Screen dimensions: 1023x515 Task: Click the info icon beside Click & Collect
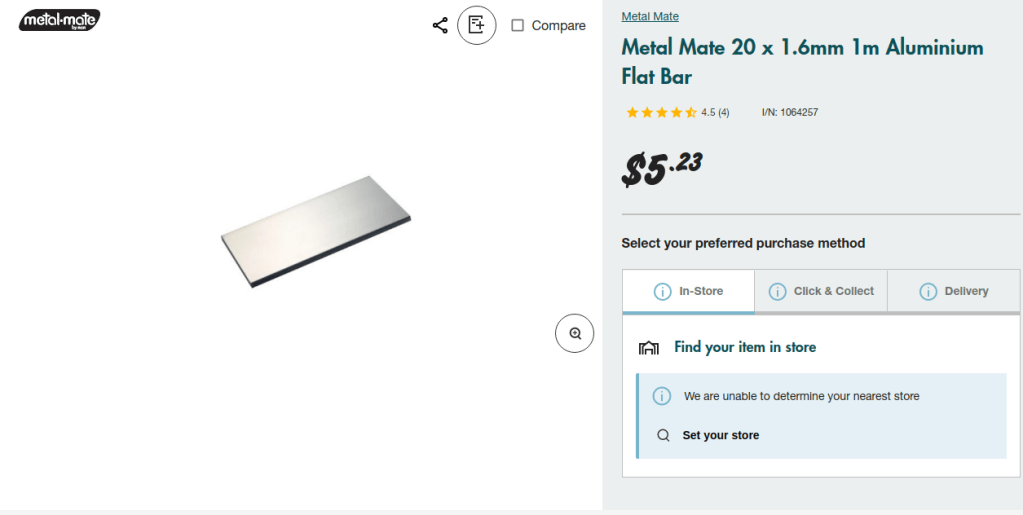tap(777, 292)
